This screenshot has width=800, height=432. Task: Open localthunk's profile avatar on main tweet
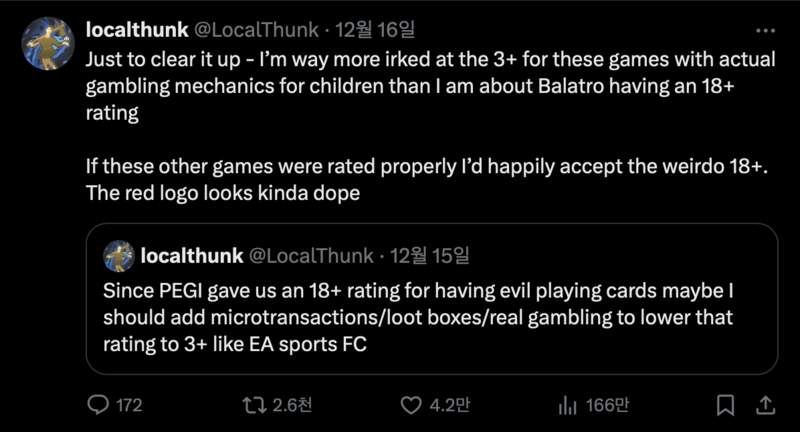49,43
